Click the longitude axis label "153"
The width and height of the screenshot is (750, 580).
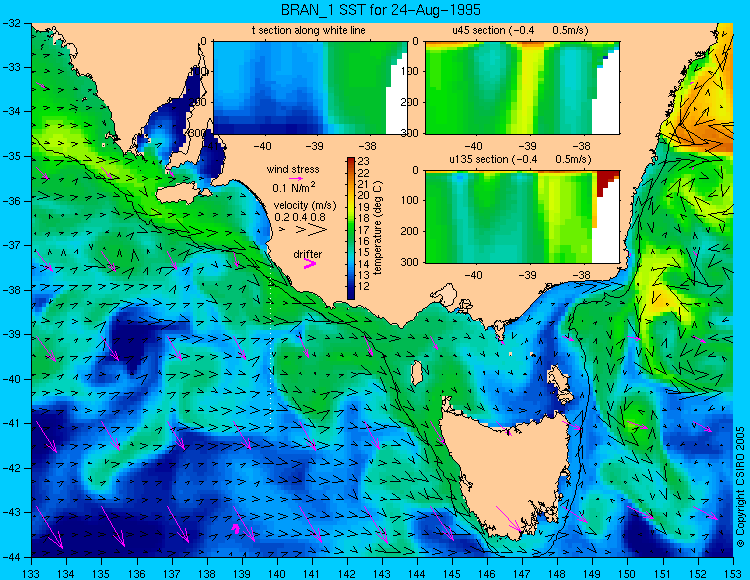click(732, 573)
